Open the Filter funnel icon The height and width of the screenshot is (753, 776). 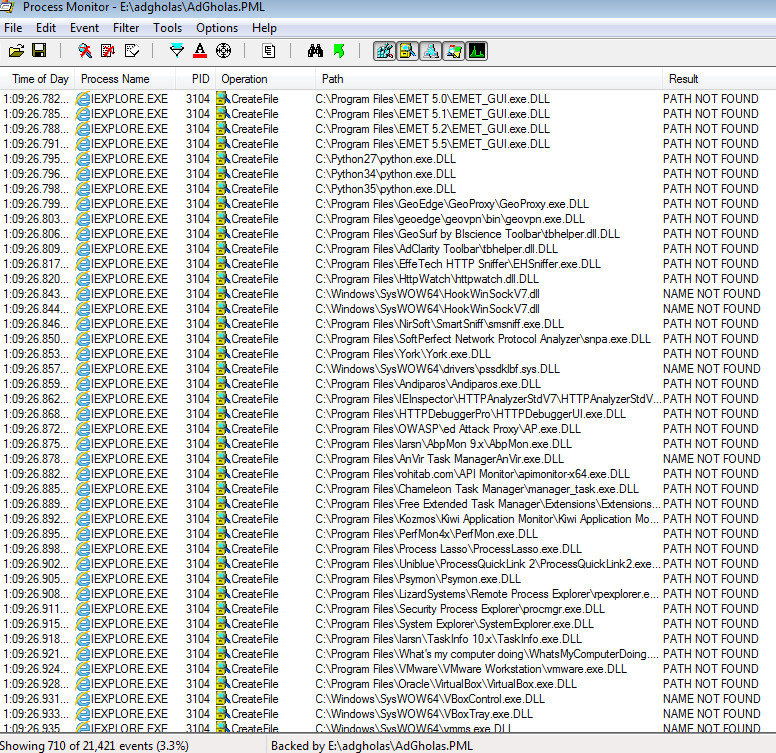(177, 50)
